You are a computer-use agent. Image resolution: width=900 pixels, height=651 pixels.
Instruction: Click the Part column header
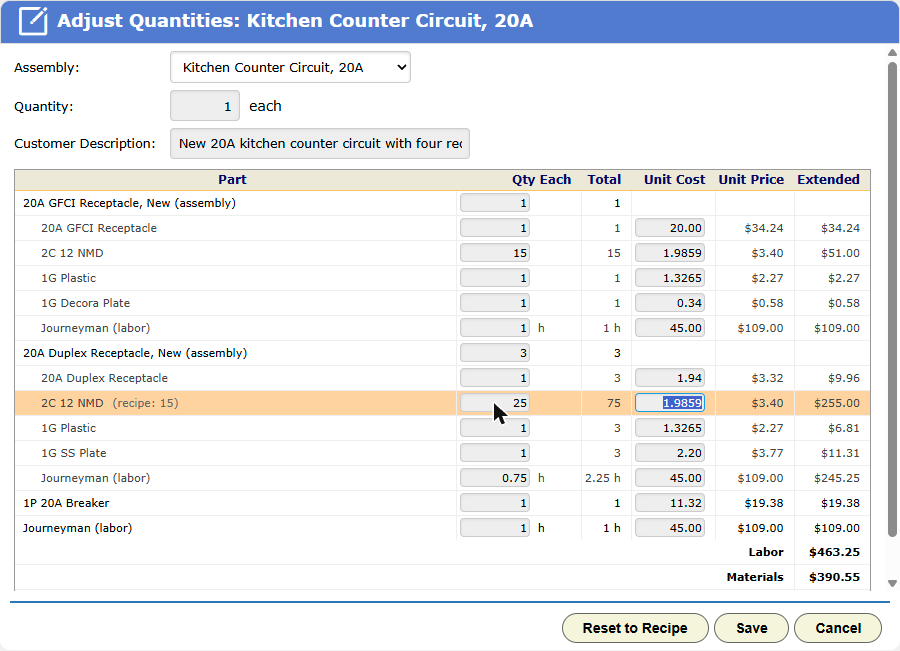click(232, 180)
